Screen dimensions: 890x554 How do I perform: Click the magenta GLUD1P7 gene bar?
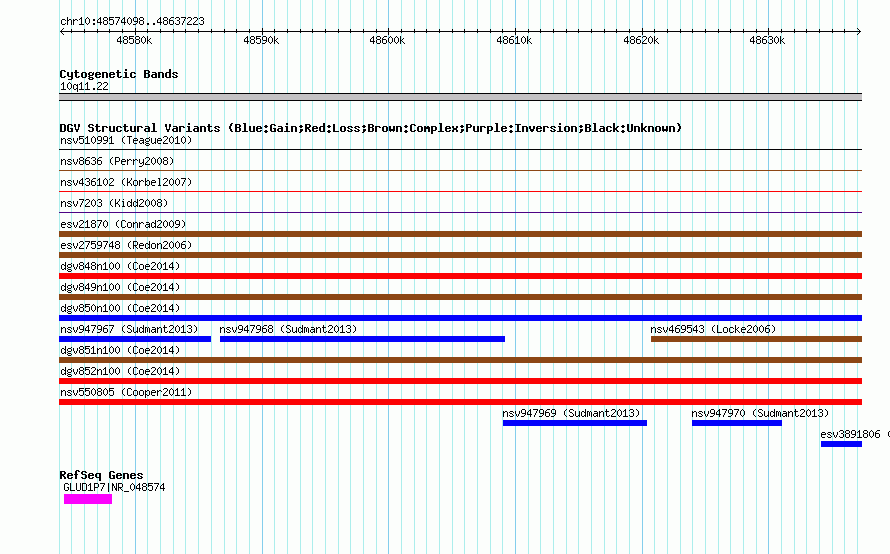click(x=88, y=499)
